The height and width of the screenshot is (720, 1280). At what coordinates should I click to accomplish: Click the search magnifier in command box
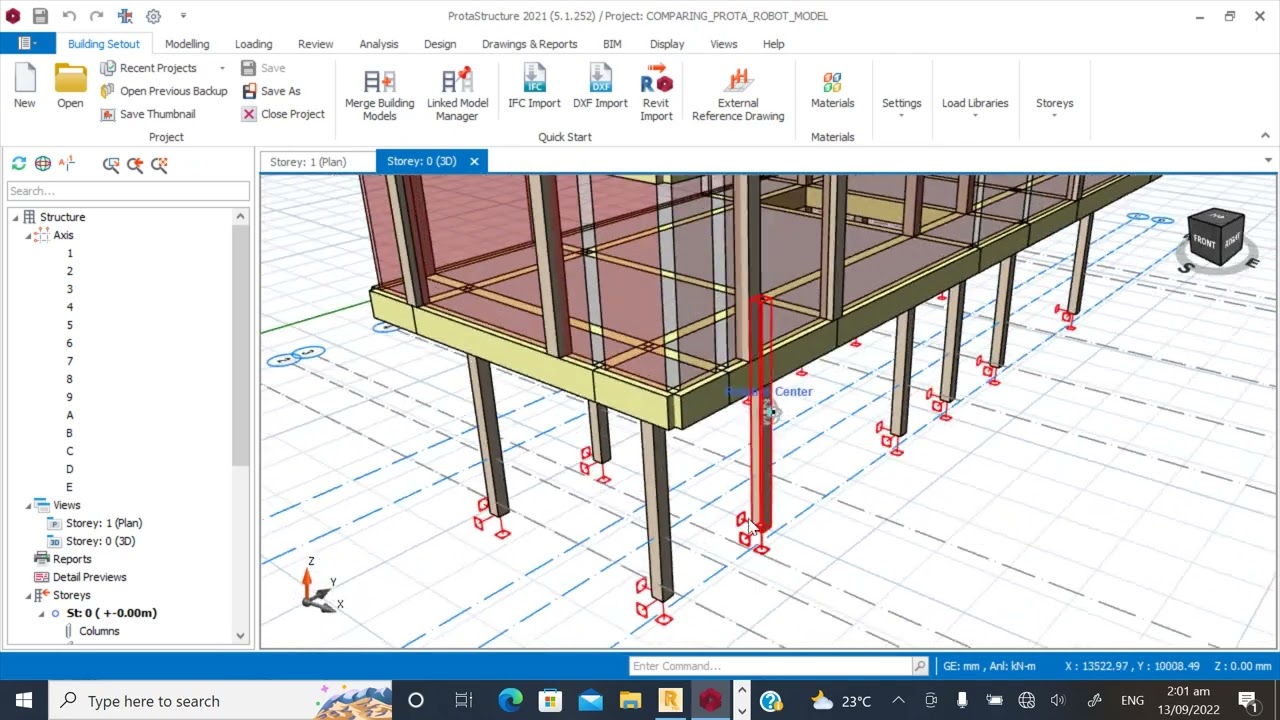click(919, 666)
